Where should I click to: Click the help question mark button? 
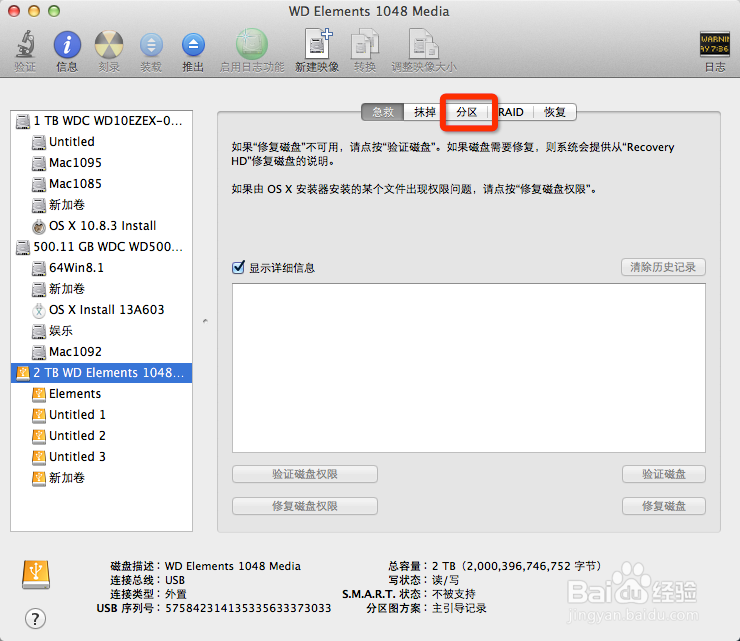pos(35,618)
